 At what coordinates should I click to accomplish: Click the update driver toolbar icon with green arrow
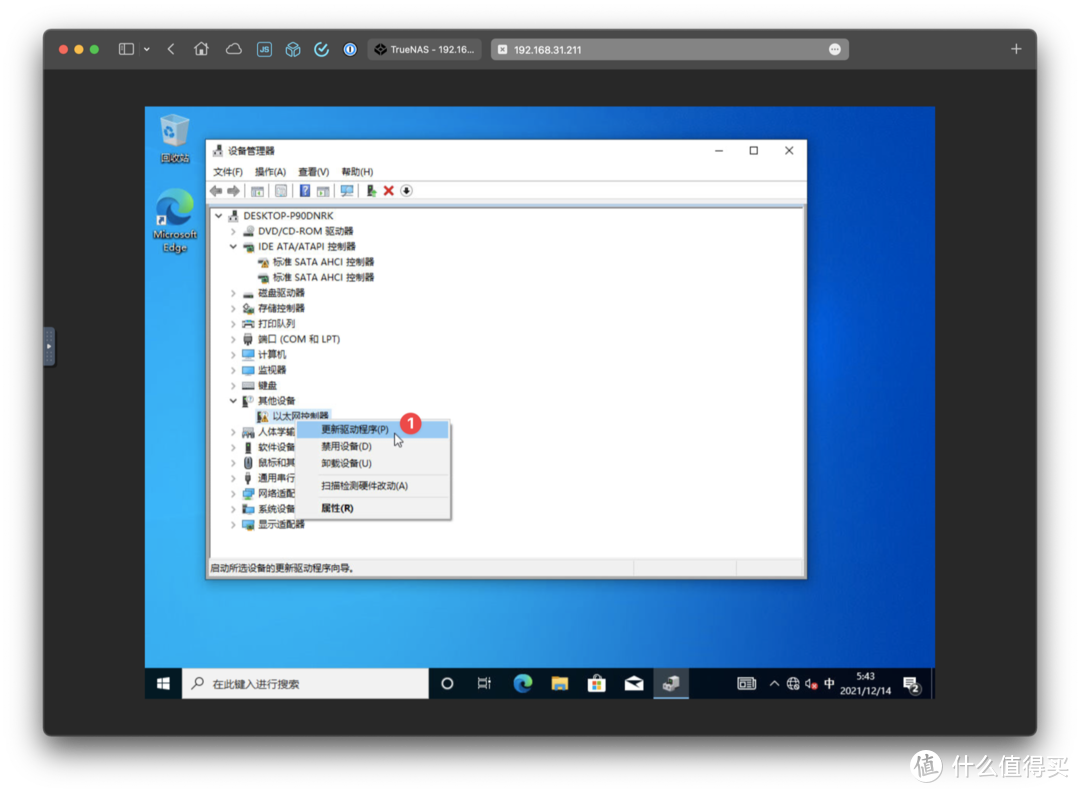coord(371,191)
